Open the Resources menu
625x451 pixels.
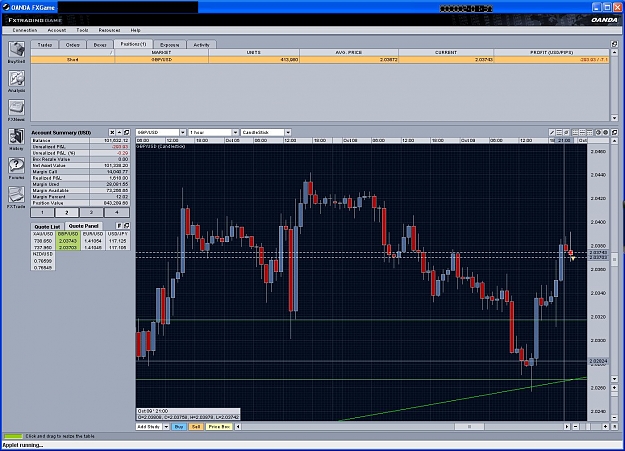(109, 30)
